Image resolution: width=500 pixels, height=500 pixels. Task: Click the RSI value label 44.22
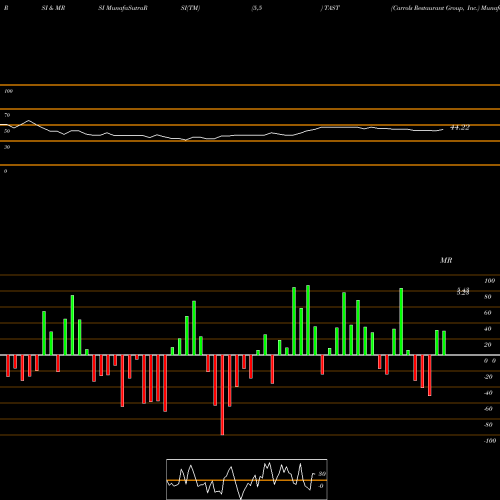point(460,128)
